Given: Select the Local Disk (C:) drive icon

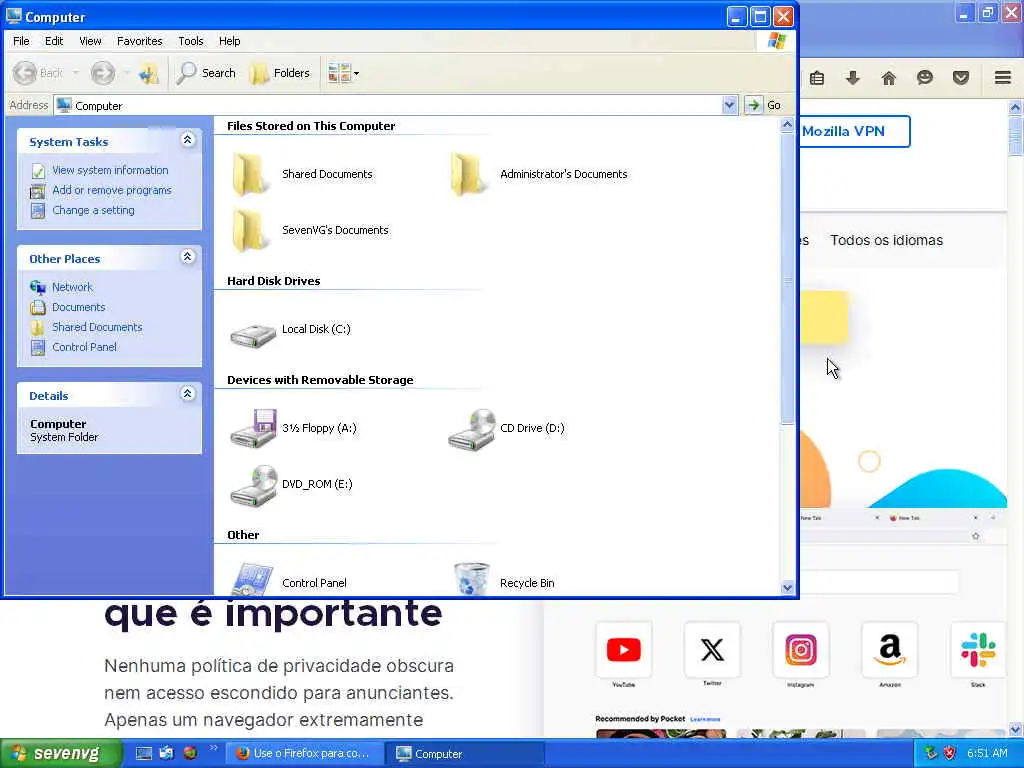Looking at the screenshot, I should point(253,334).
